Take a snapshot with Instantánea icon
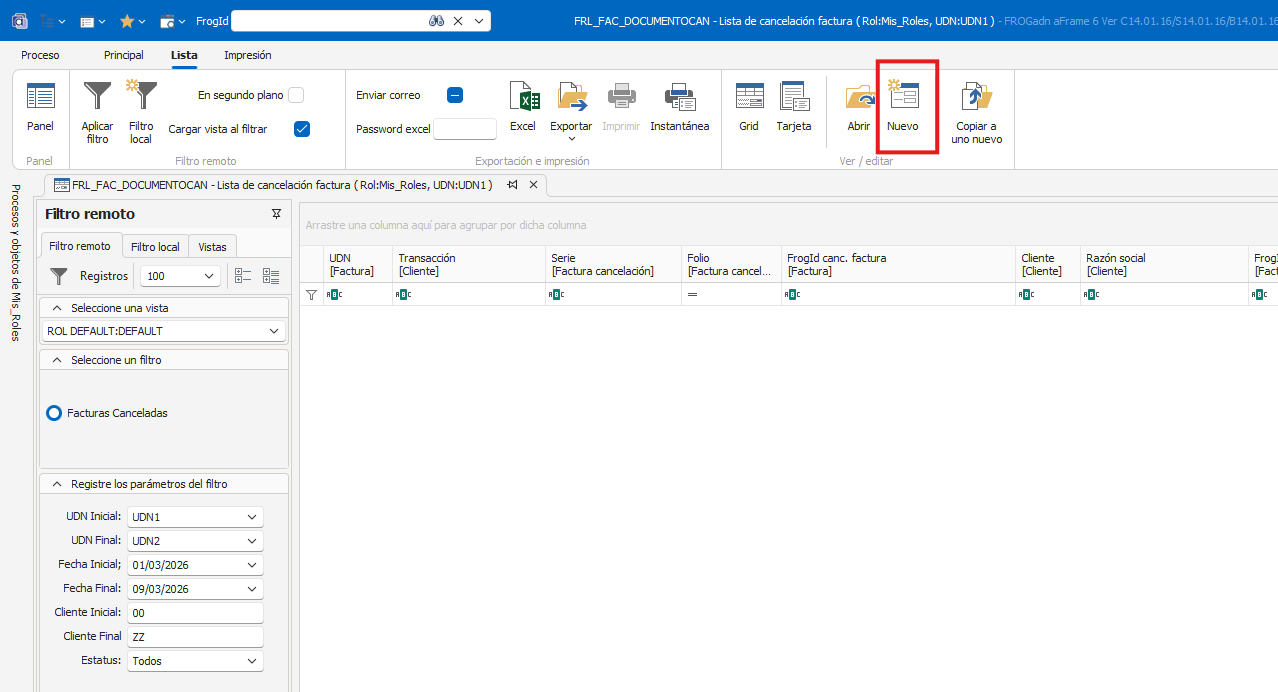Screen dimensions: 1278x692 [x=679, y=97]
